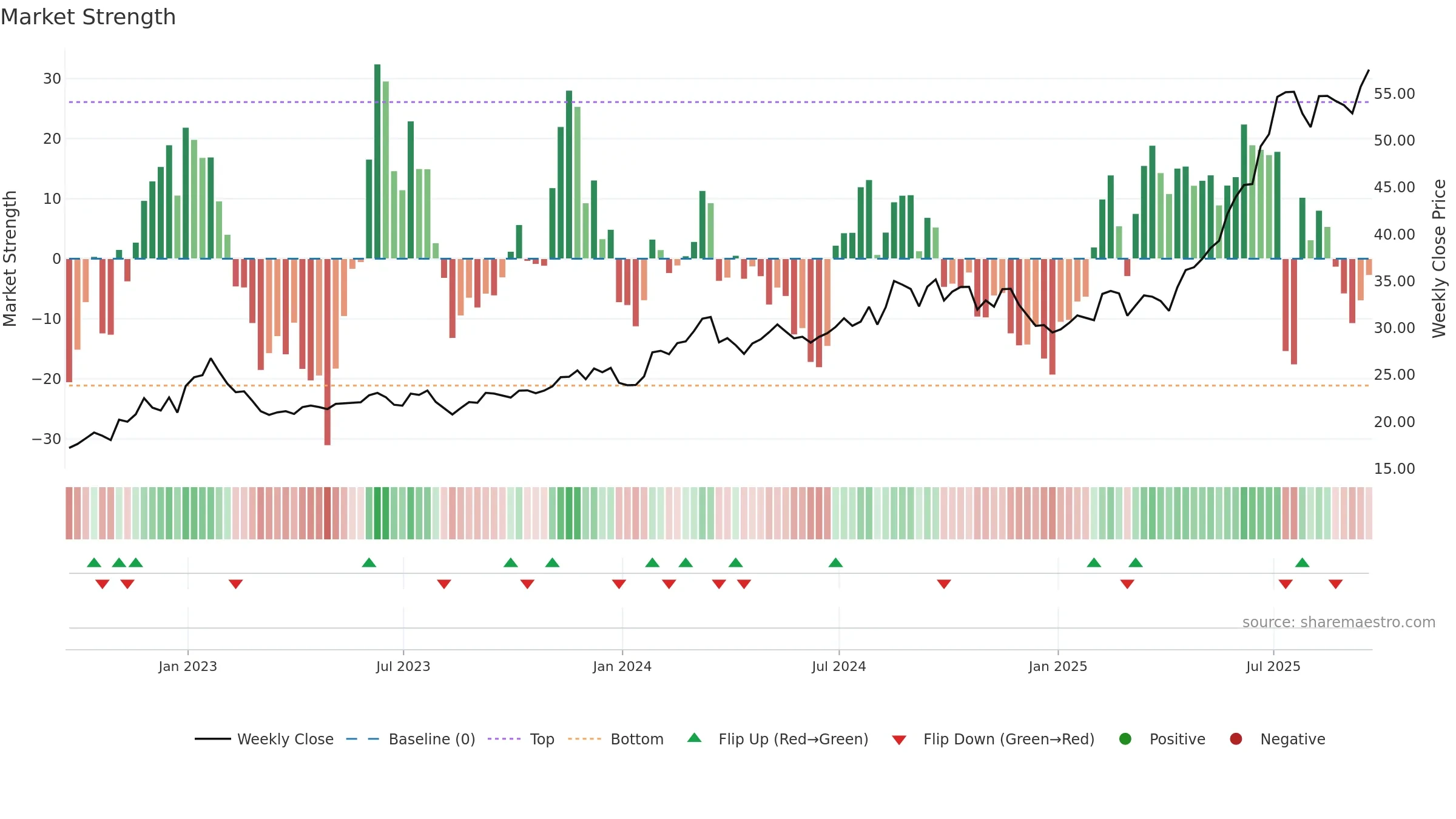
Task: Click the Weekly Close Price axis title
Action: pyautogui.click(x=1439, y=258)
